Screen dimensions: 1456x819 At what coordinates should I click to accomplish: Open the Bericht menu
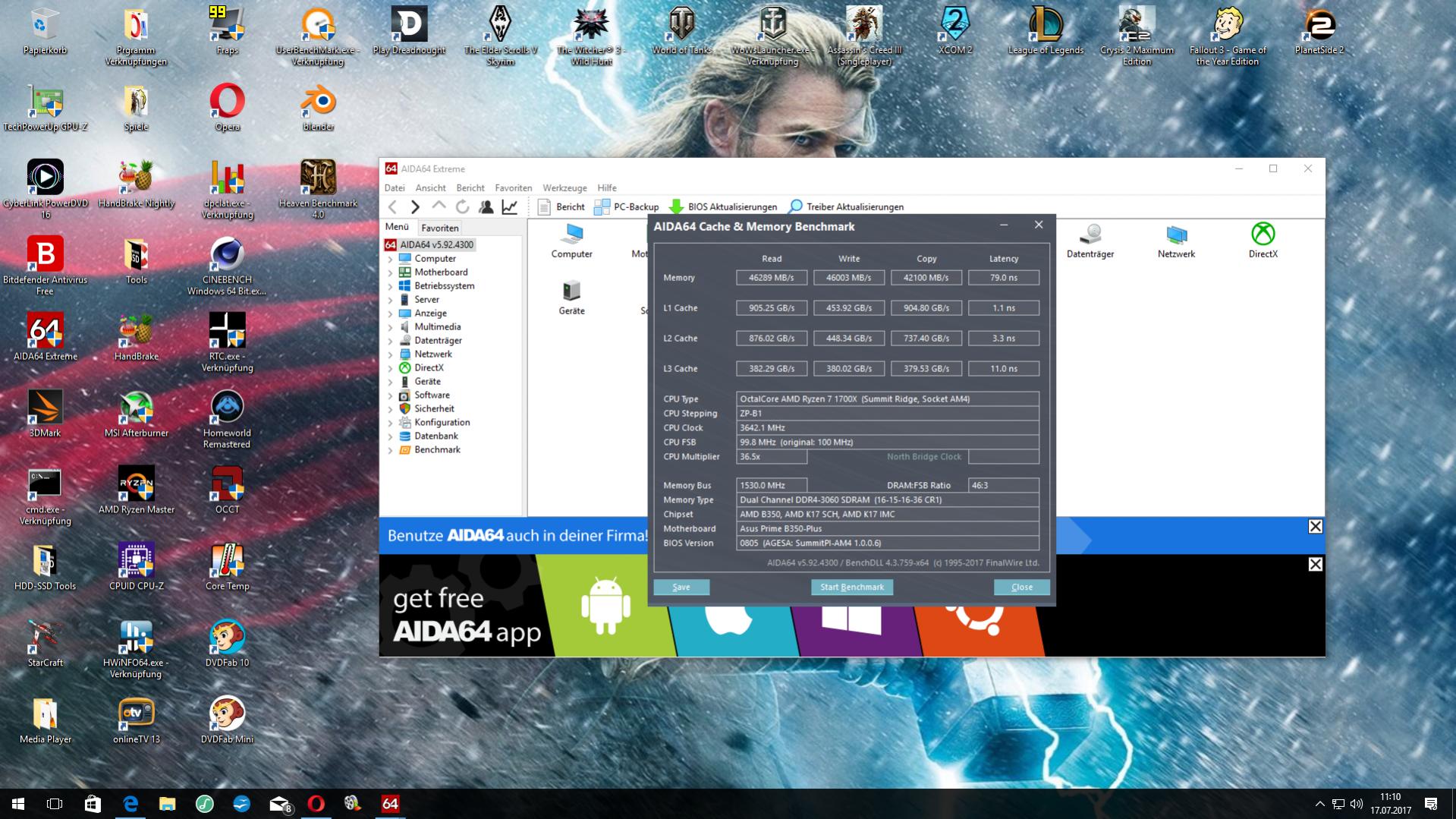[470, 187]
